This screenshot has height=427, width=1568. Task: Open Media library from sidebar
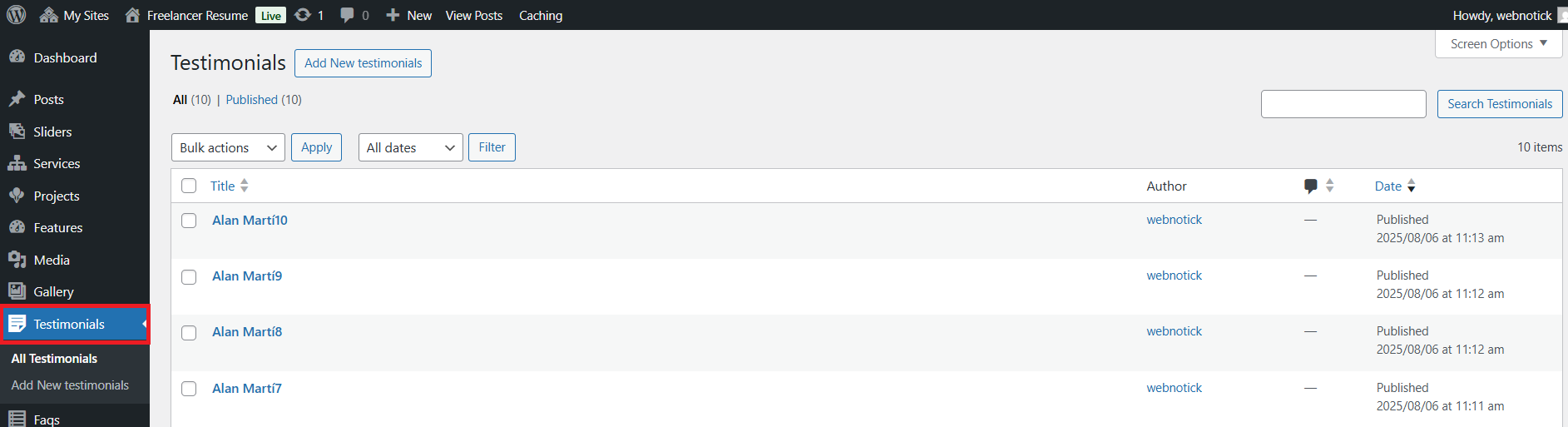point(52,260)
